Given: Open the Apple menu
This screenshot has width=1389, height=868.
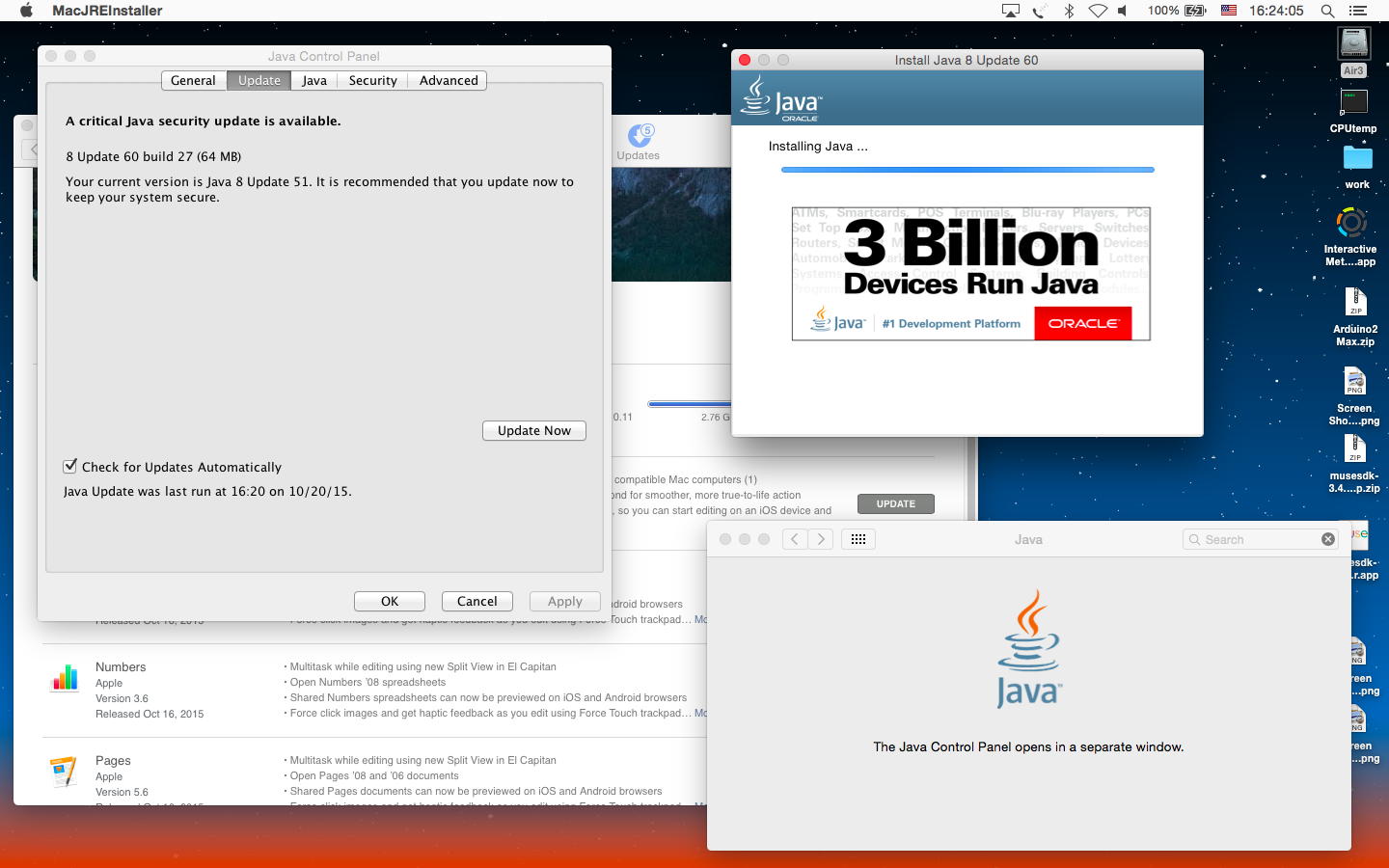Looking at the screenshot, I should [27, 11].
